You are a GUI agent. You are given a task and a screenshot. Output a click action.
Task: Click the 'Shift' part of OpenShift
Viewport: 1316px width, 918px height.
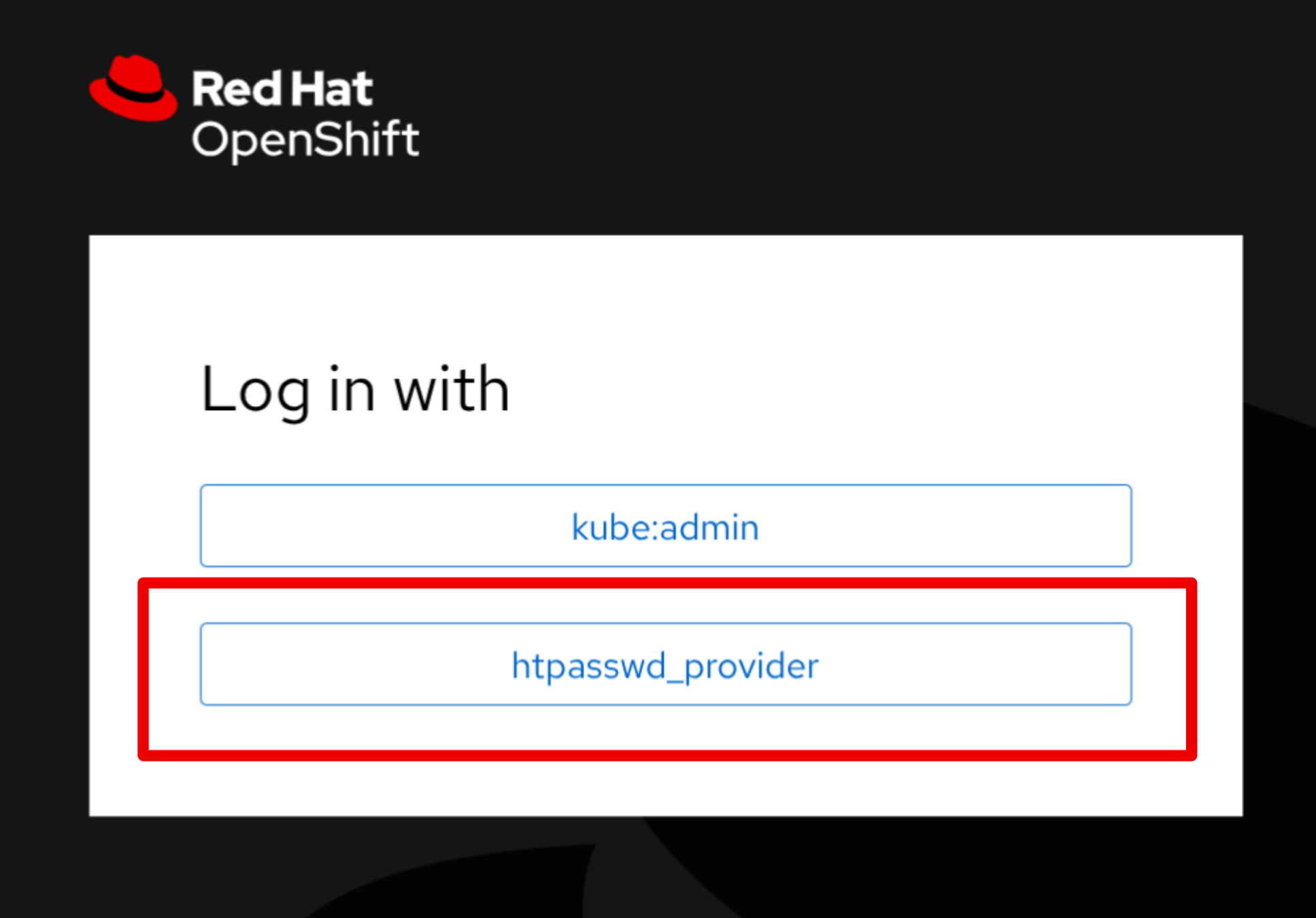point(366,140)
